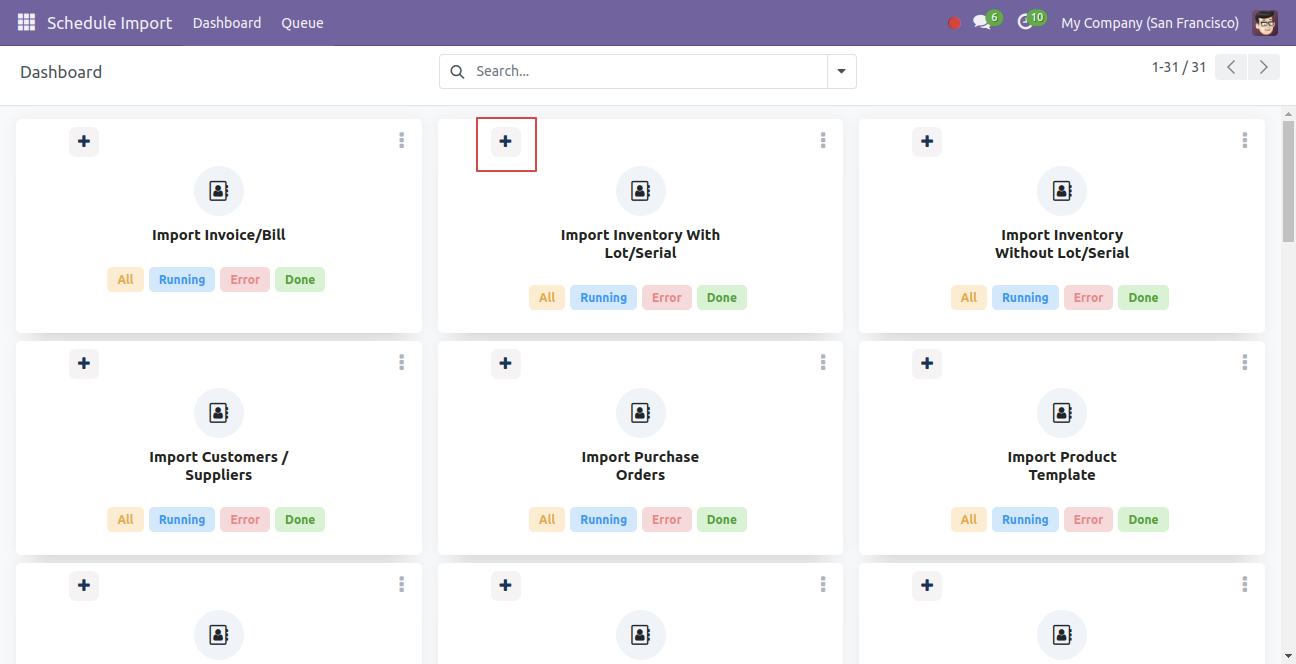Click contact-book icon on Import Customers / Suppliers

coord(219,413)
